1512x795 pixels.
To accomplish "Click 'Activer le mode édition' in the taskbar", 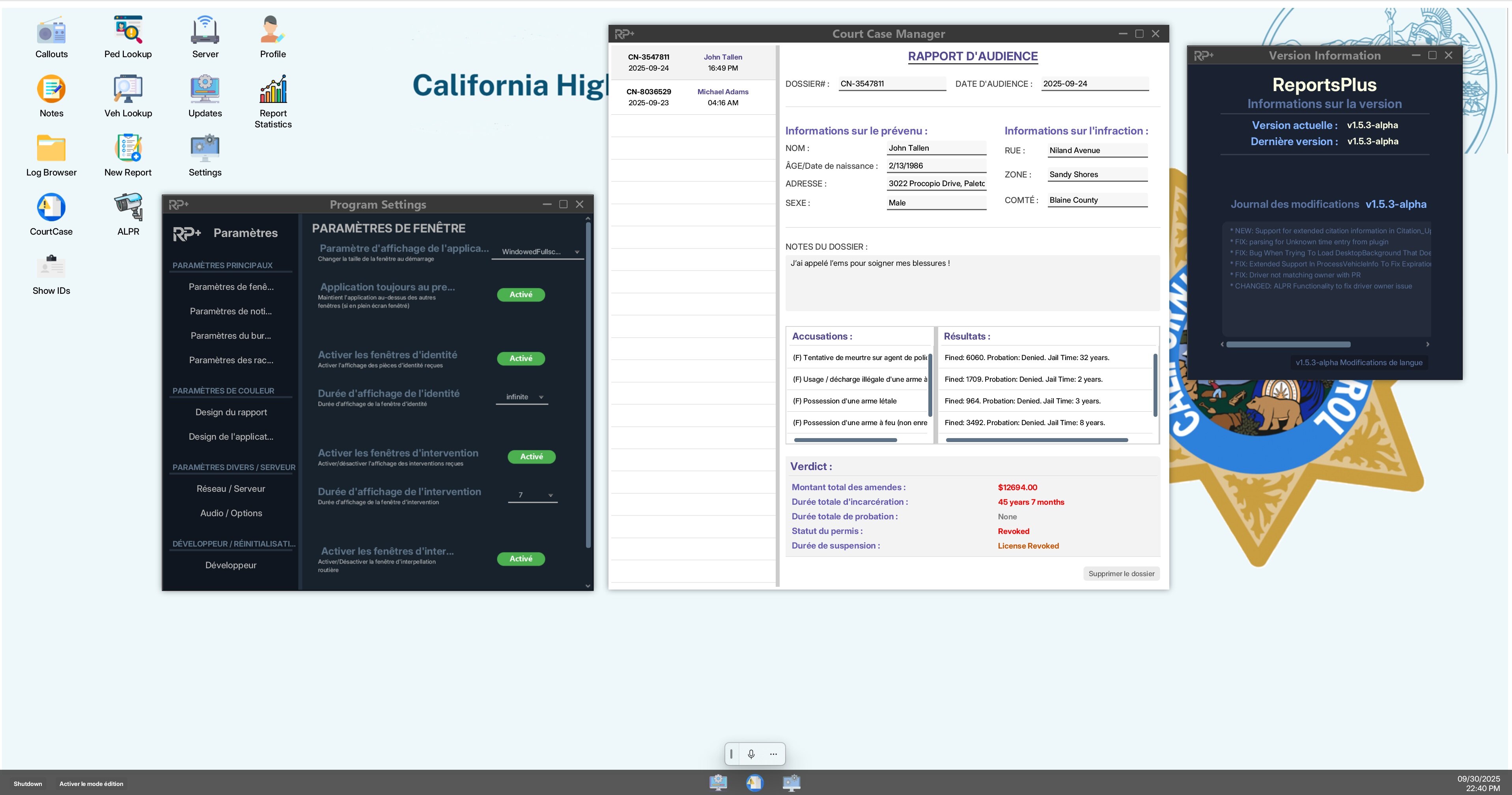I will coord(91,784).
